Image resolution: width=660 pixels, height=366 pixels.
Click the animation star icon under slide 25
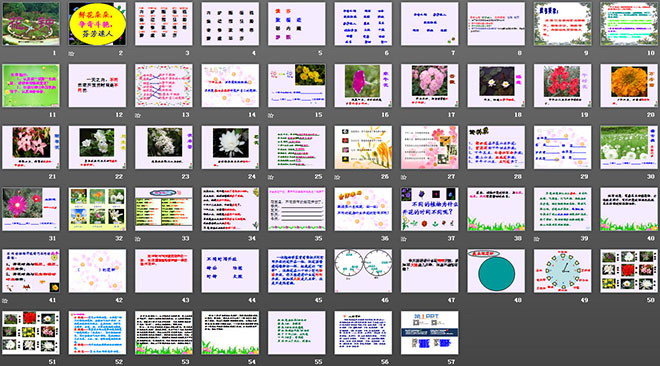(271, 177)
